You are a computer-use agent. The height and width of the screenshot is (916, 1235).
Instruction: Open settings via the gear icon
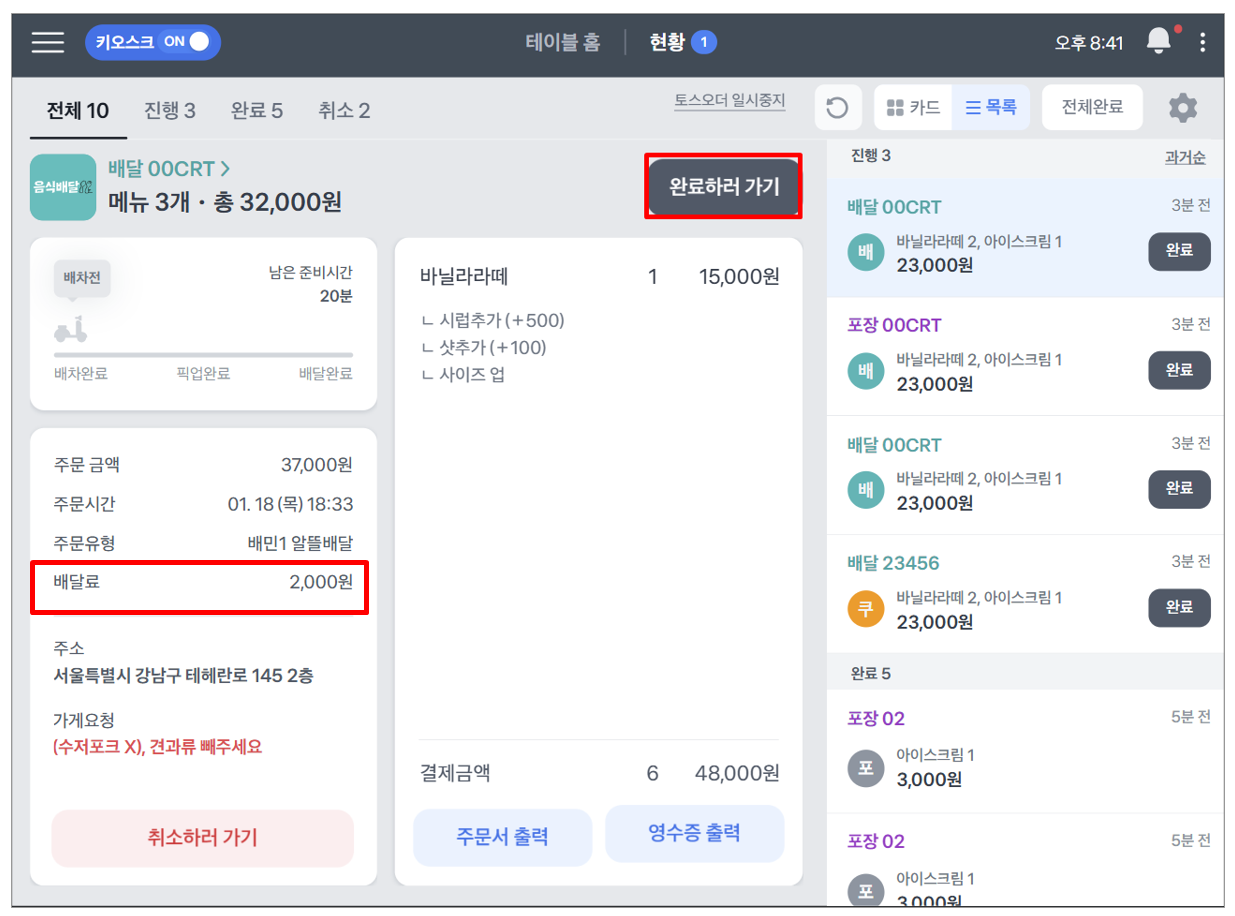tap(1183, 107)
